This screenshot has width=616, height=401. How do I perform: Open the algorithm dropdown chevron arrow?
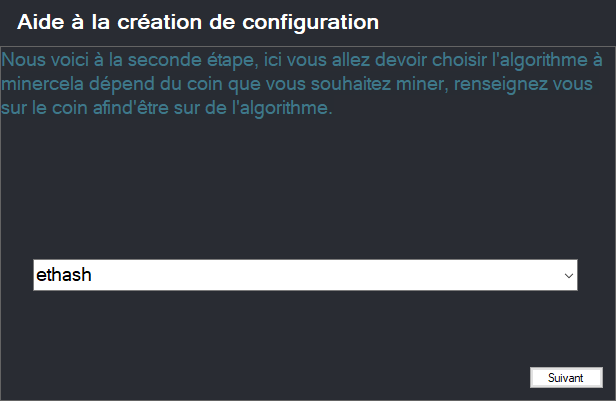tap(568, 275)
